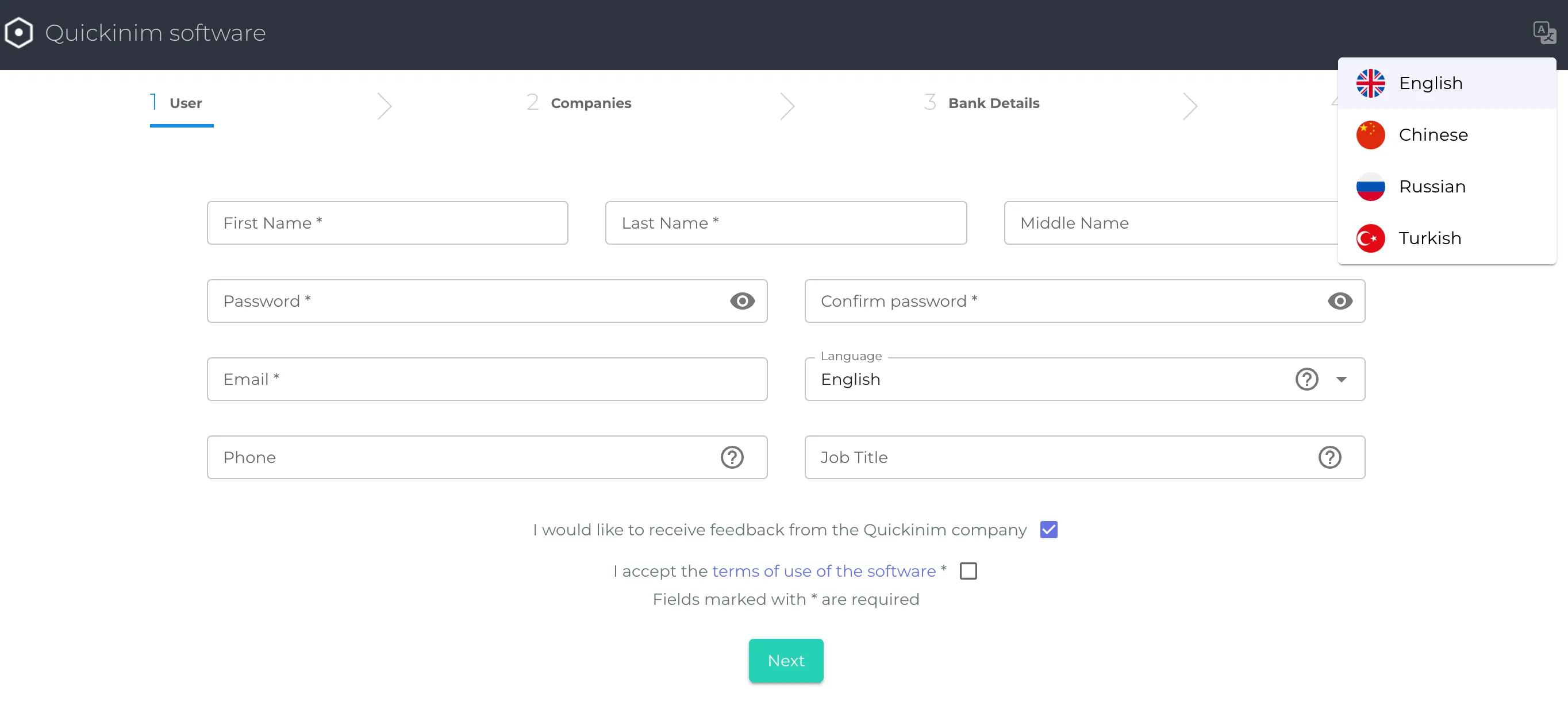Reveal the Confirm password text
This screenshot has height=710, width=1568.
coord(1340,300)
